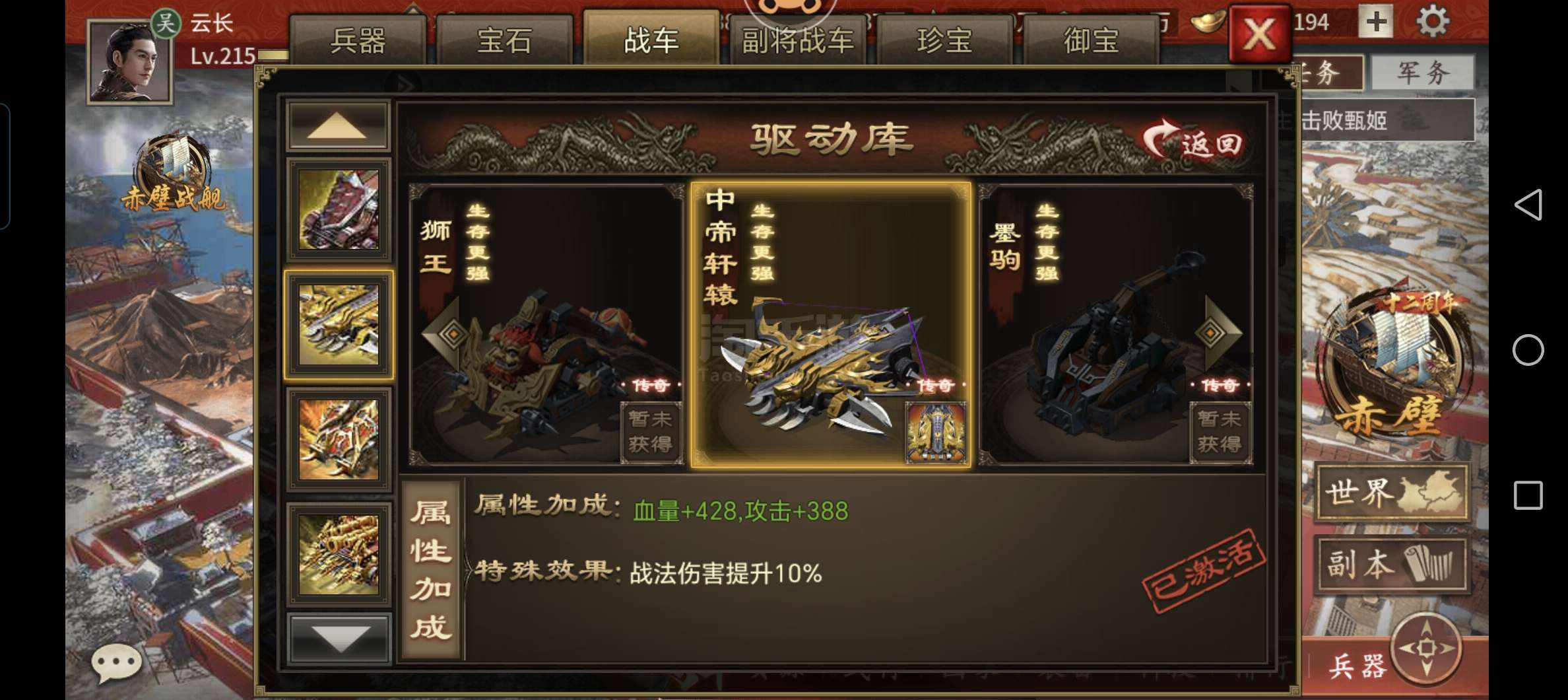
Task: Select the 狮王 chariot card
Action: pyautogui.click(x=546, y=325)
